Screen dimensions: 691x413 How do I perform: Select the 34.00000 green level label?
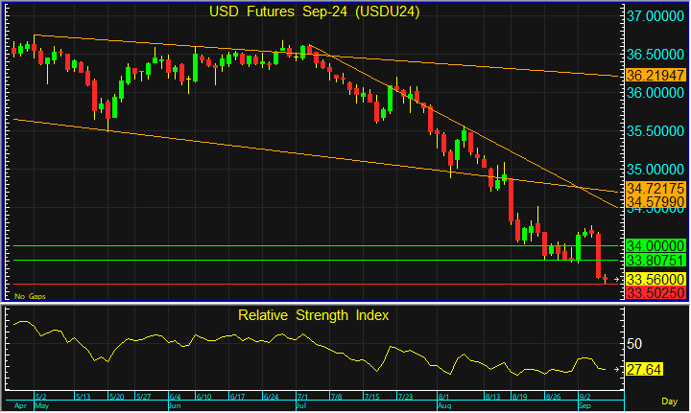(655, 246)
